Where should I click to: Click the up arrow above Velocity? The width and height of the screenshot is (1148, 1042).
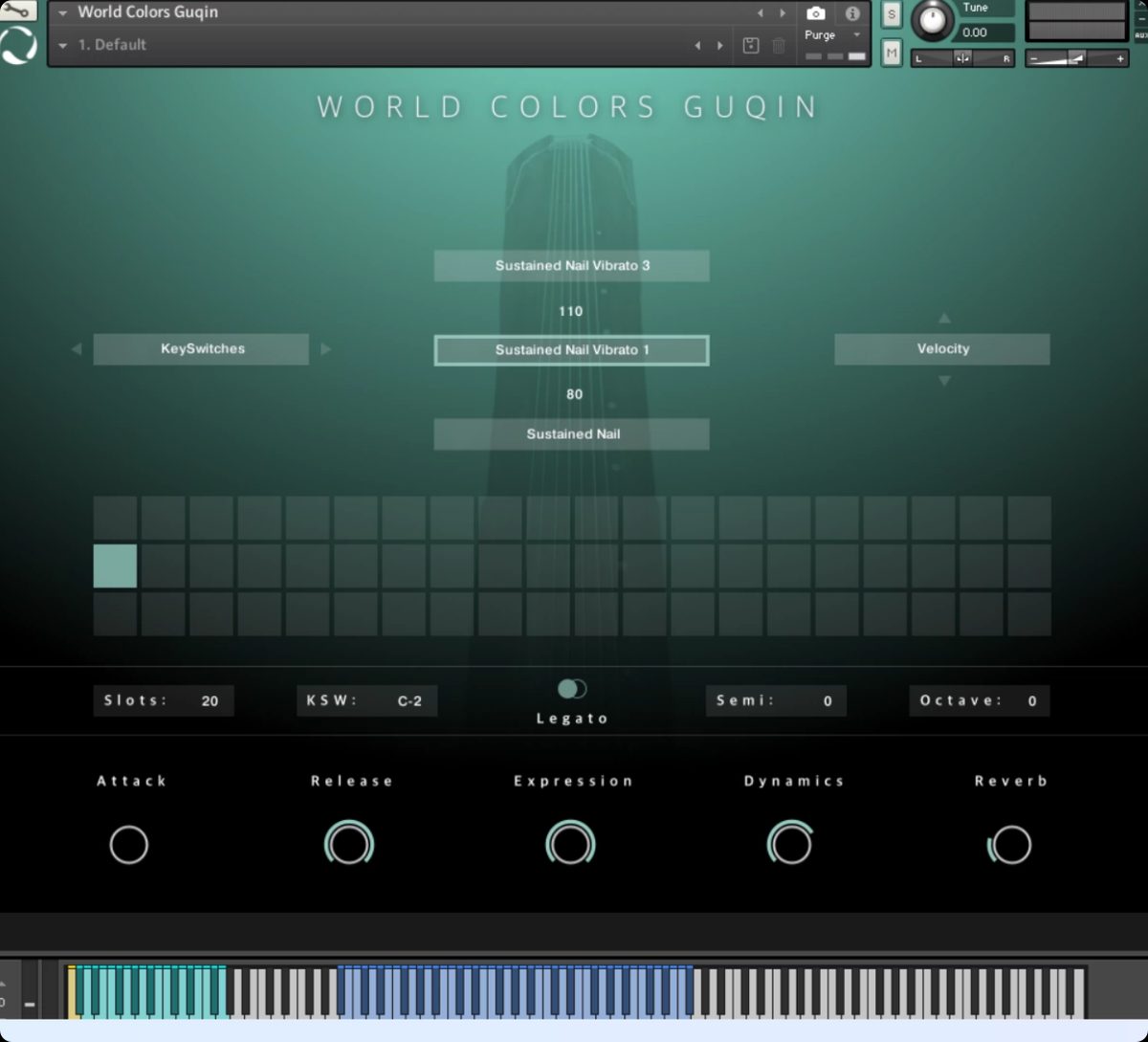coord(944,318)
